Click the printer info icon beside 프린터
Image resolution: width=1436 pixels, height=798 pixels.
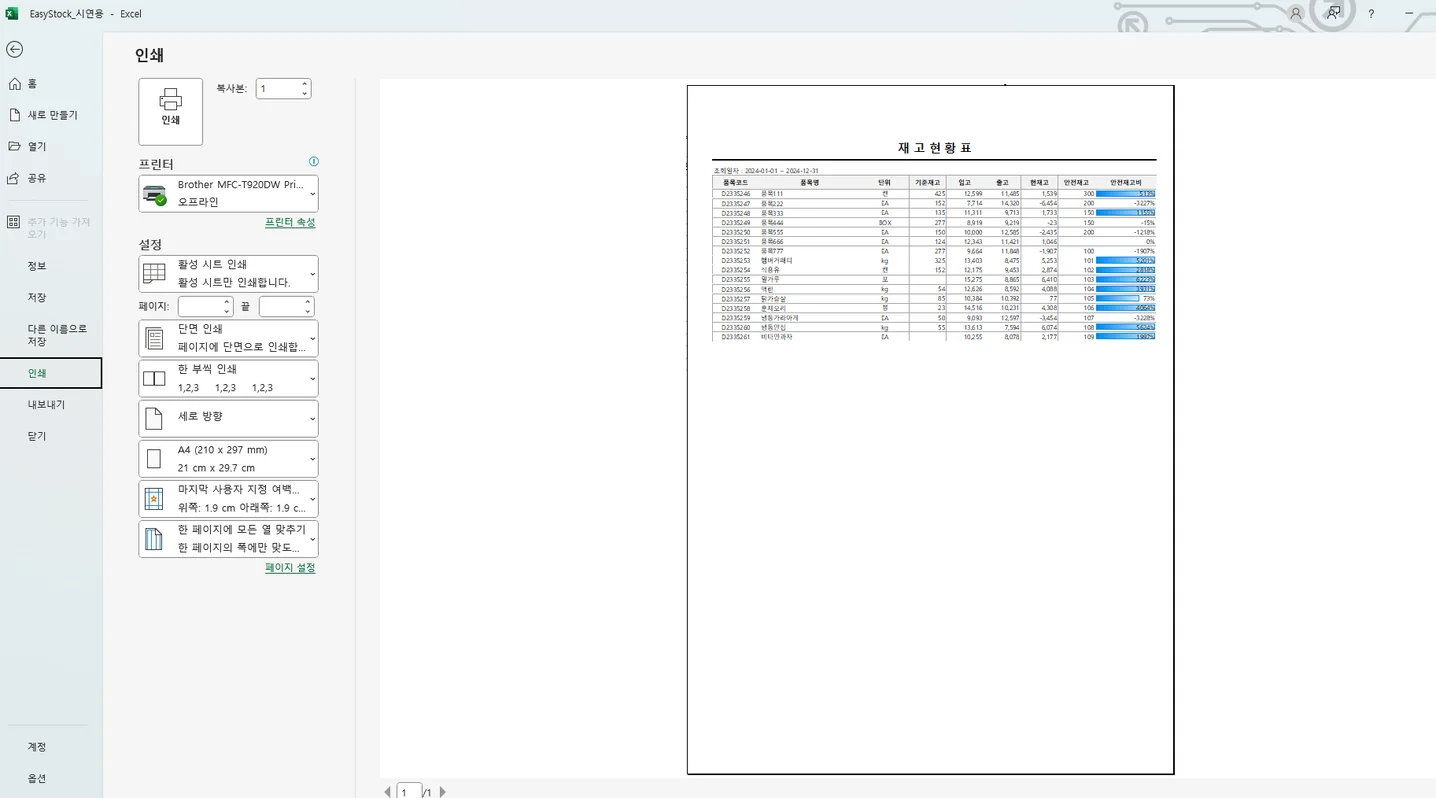[x=314, y=161]
